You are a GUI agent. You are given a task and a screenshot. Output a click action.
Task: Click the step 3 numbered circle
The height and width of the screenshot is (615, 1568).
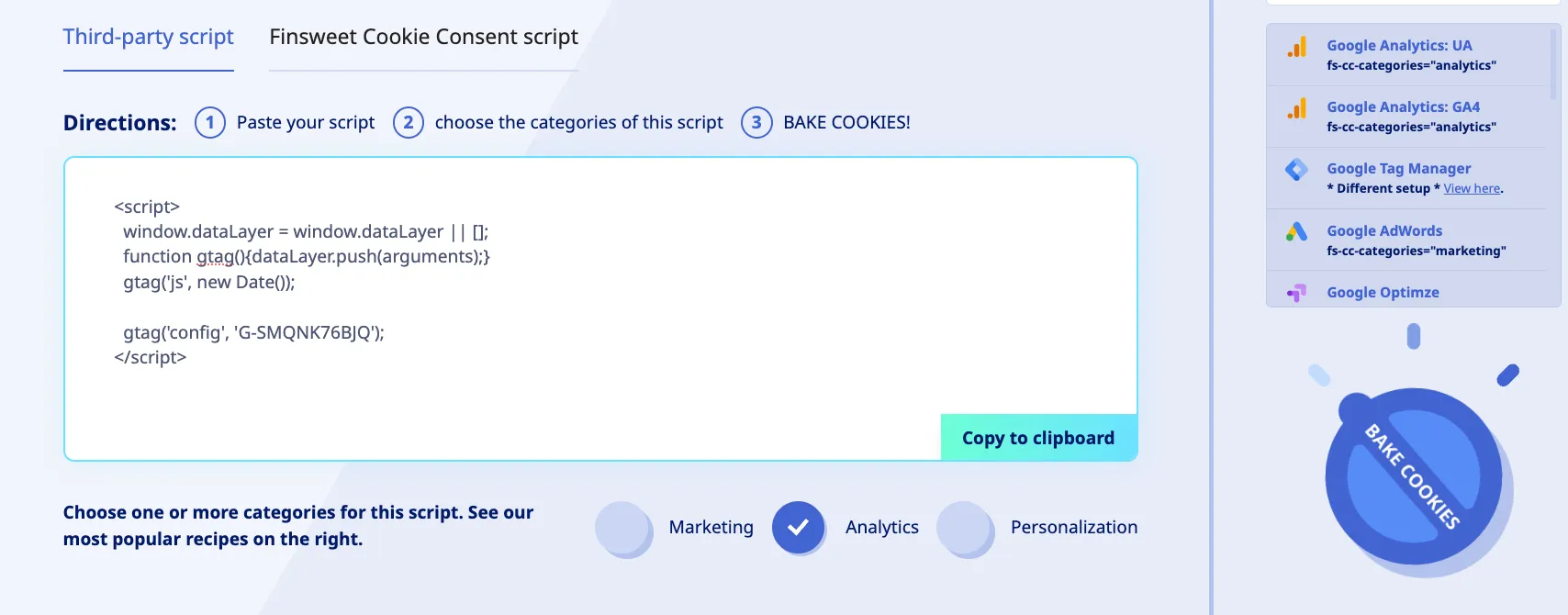pyautogui.click(x=756, y=122)
